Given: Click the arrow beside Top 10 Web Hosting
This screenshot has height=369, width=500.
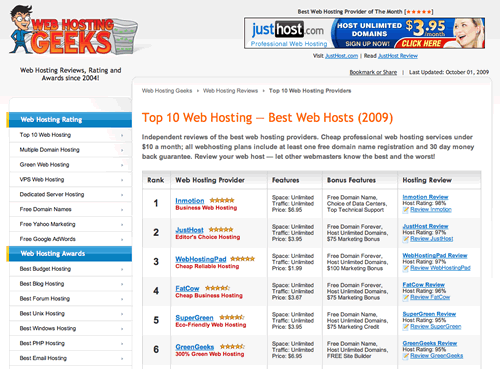Looking at the screenshot, I should [122, 135].
